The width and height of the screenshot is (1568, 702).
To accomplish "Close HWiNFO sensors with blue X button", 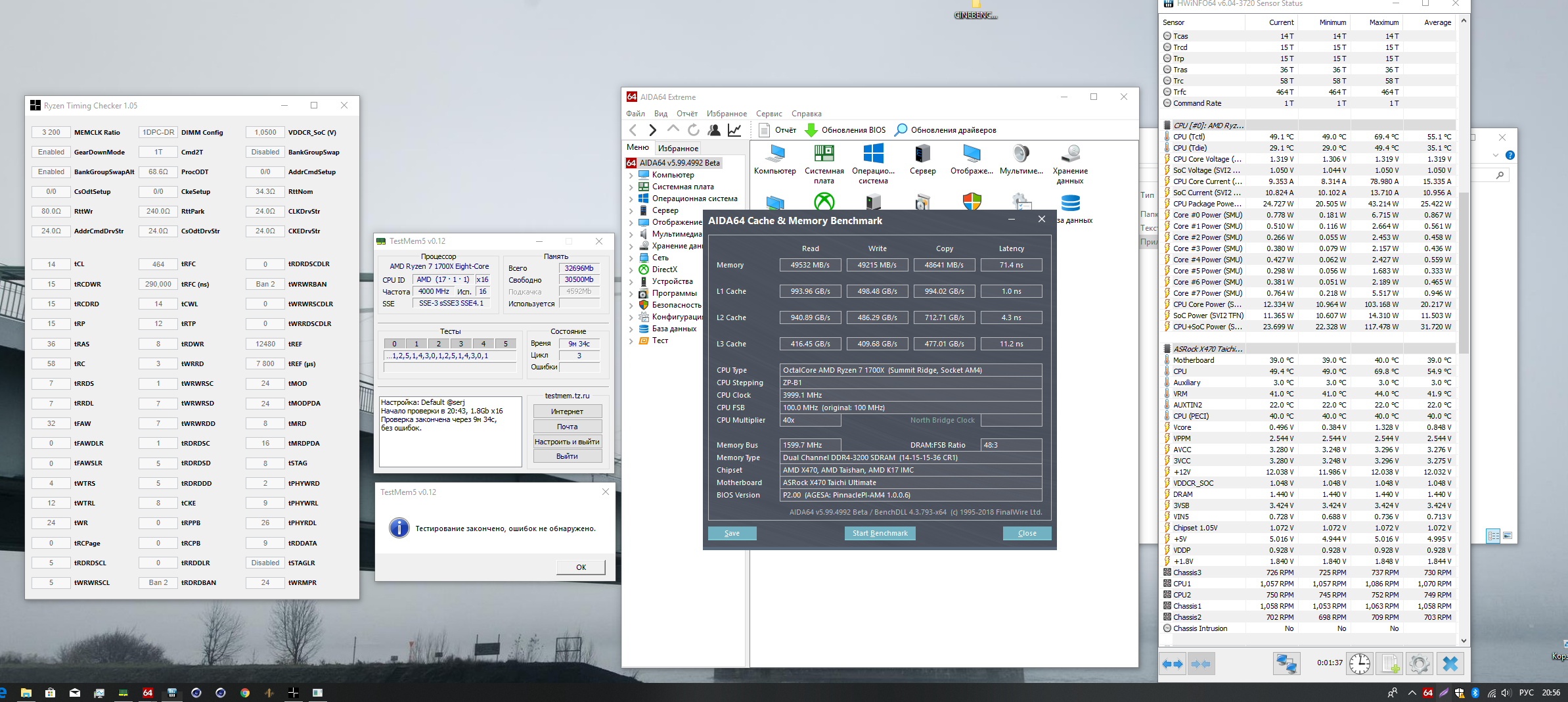I will (1450, 664).
